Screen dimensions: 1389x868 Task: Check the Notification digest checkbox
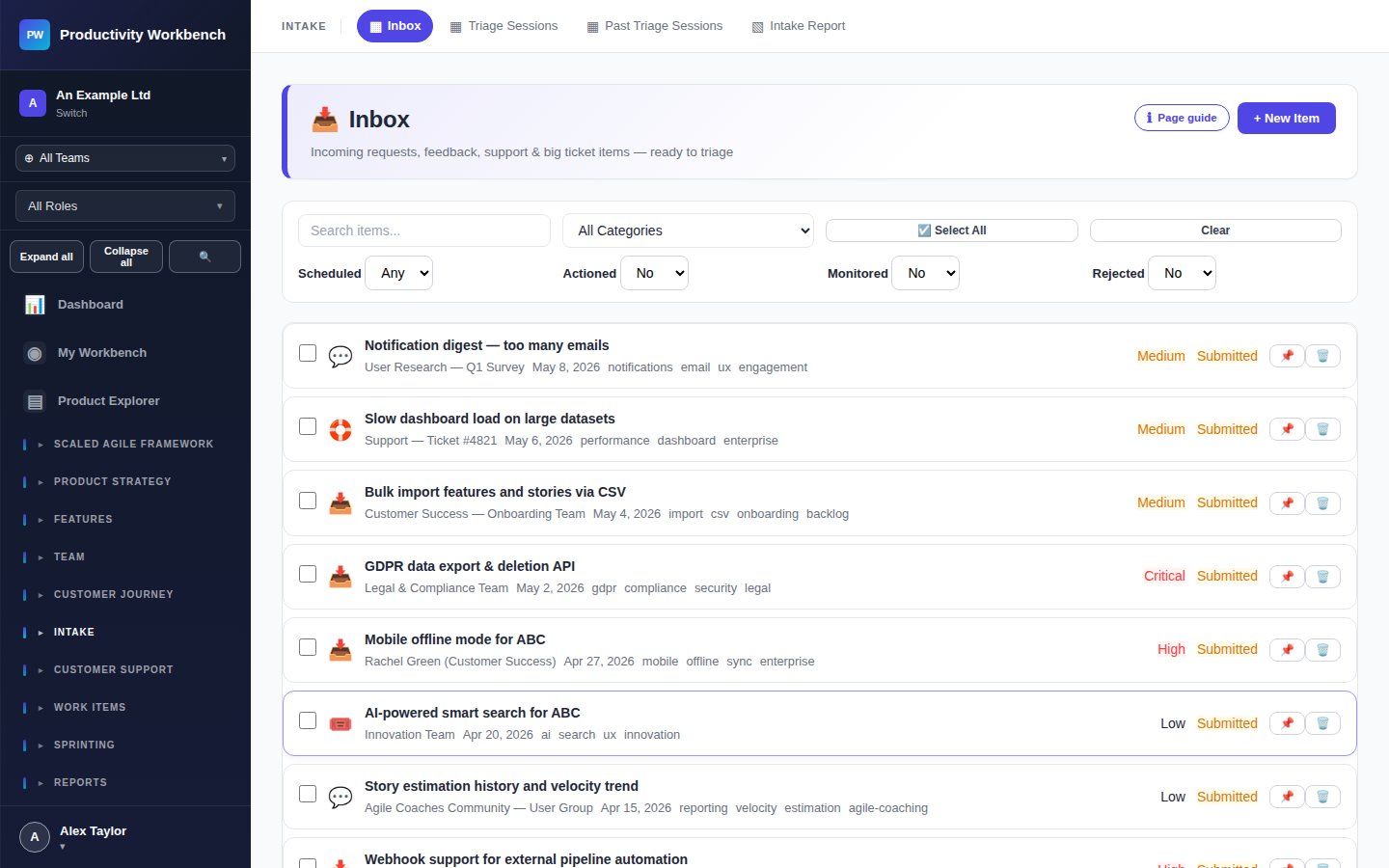[308, 353]
